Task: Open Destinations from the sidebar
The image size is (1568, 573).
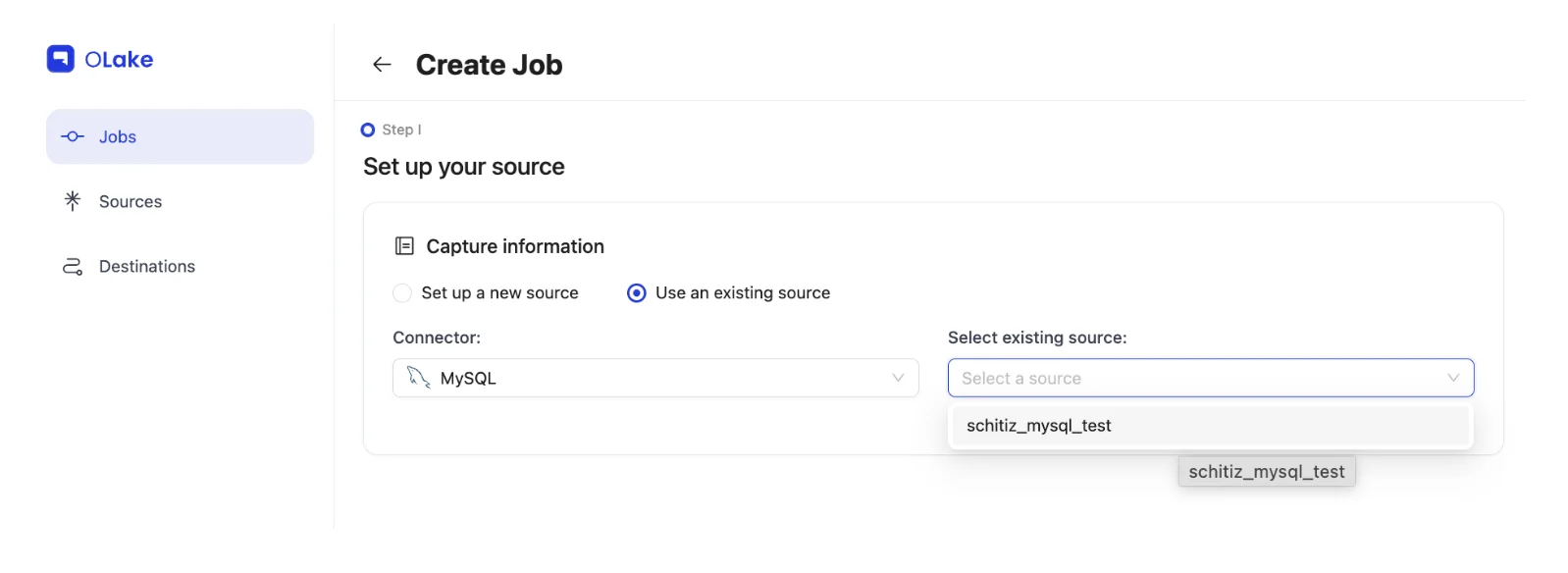Action: [147, 267]
